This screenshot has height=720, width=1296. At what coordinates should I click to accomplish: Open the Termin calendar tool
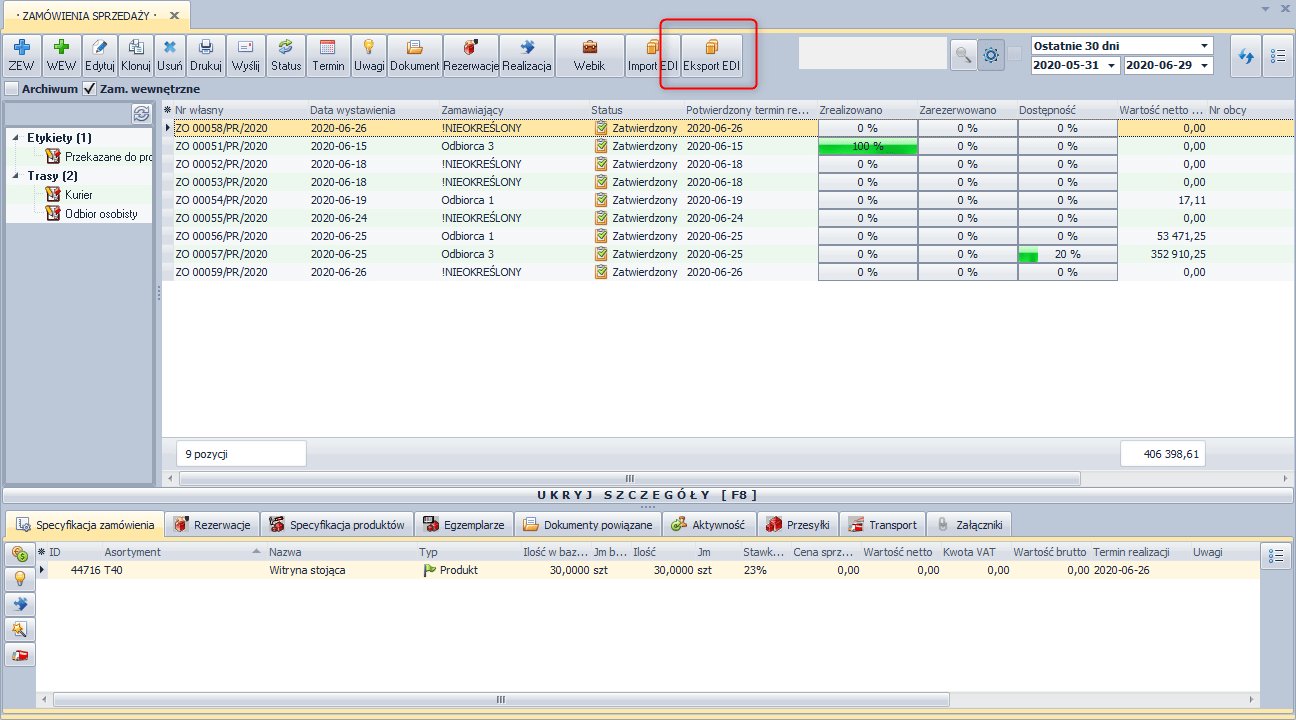[x=328, y=55]
